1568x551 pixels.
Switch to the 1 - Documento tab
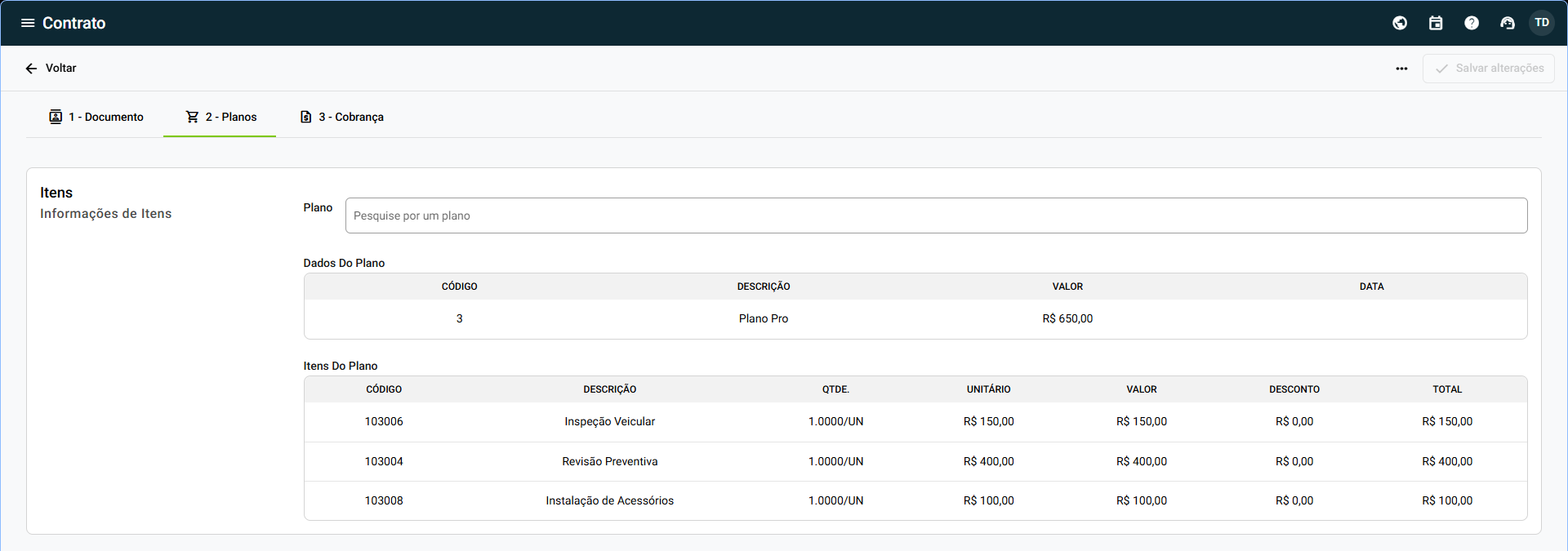coord(96,117)
